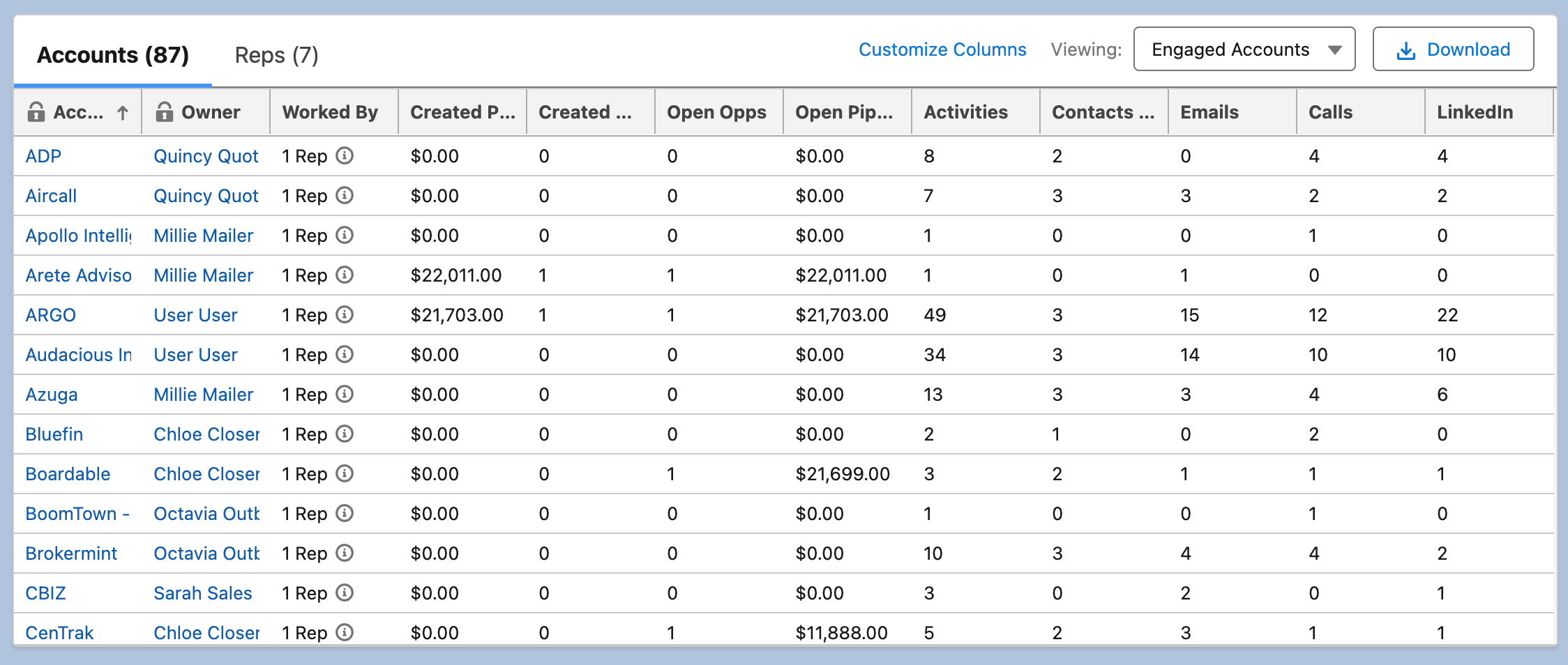Click the sort arrow in Account header
This screenshot has width=1568, height=665.
(x=123, y=112)
